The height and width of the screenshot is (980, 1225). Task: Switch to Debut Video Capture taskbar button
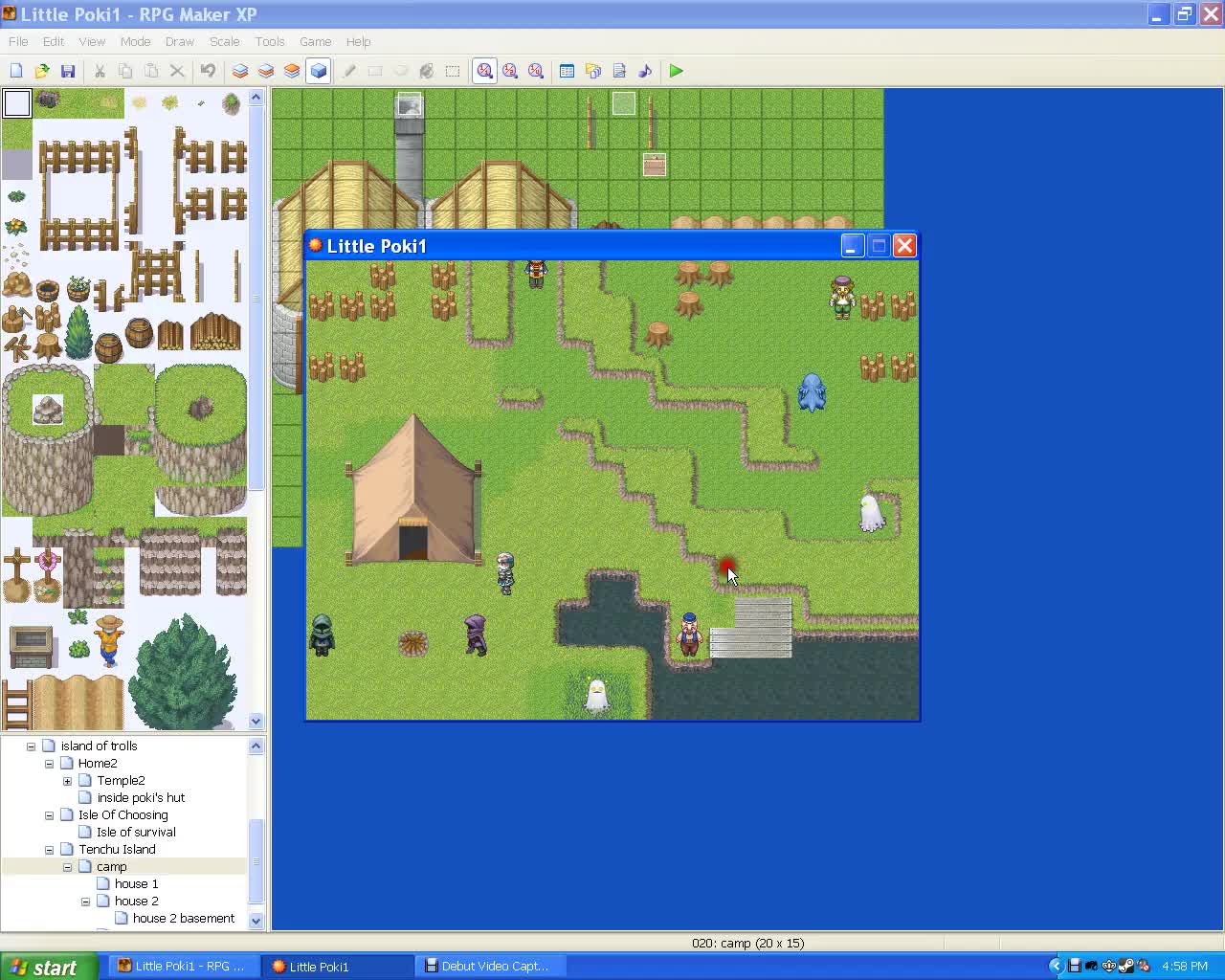[x=487, y=967]
